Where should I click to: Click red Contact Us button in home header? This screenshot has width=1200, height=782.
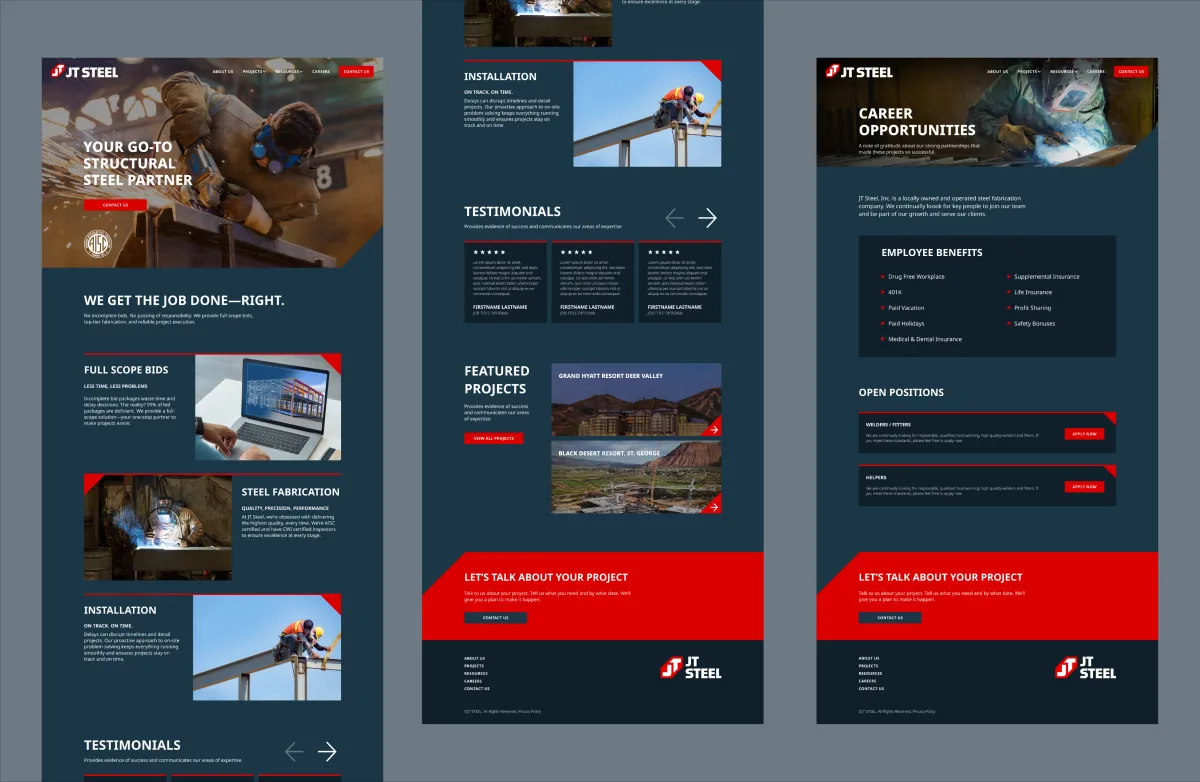356,72
